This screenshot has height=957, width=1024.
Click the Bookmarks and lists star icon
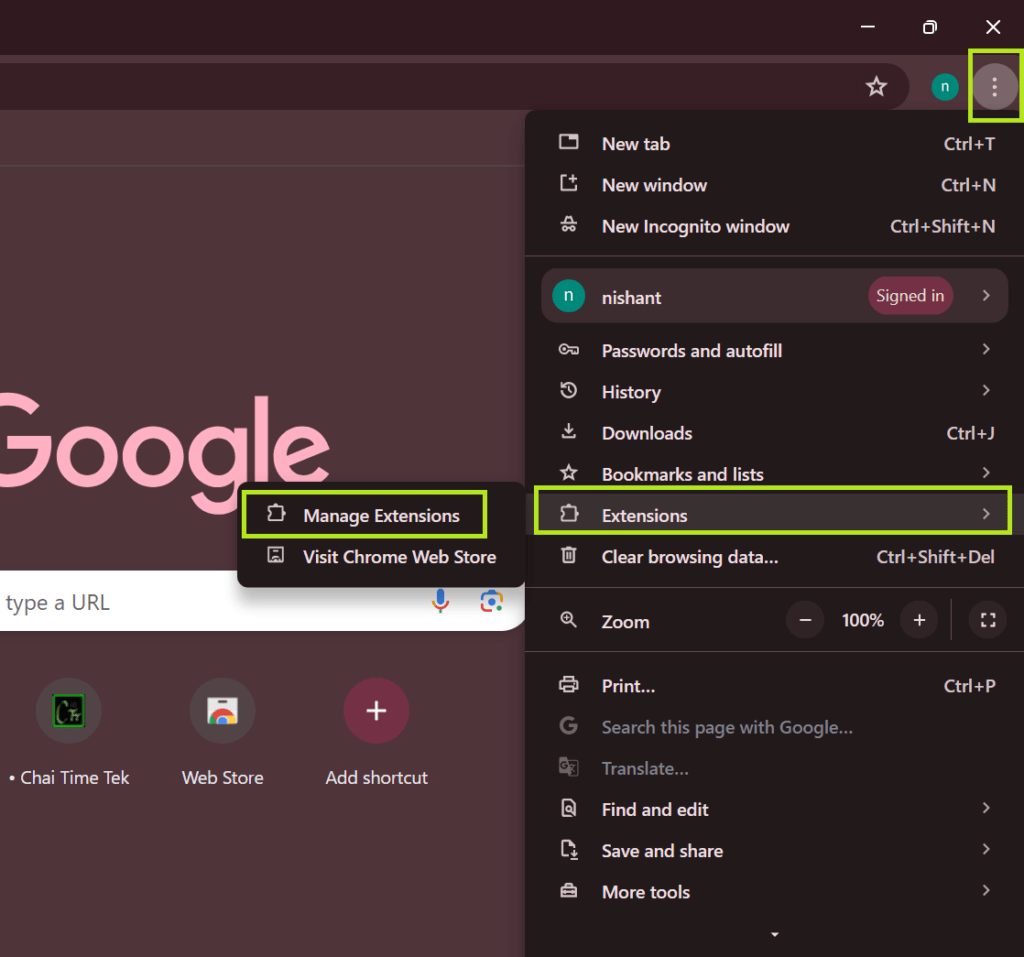[x=569, y=472]
